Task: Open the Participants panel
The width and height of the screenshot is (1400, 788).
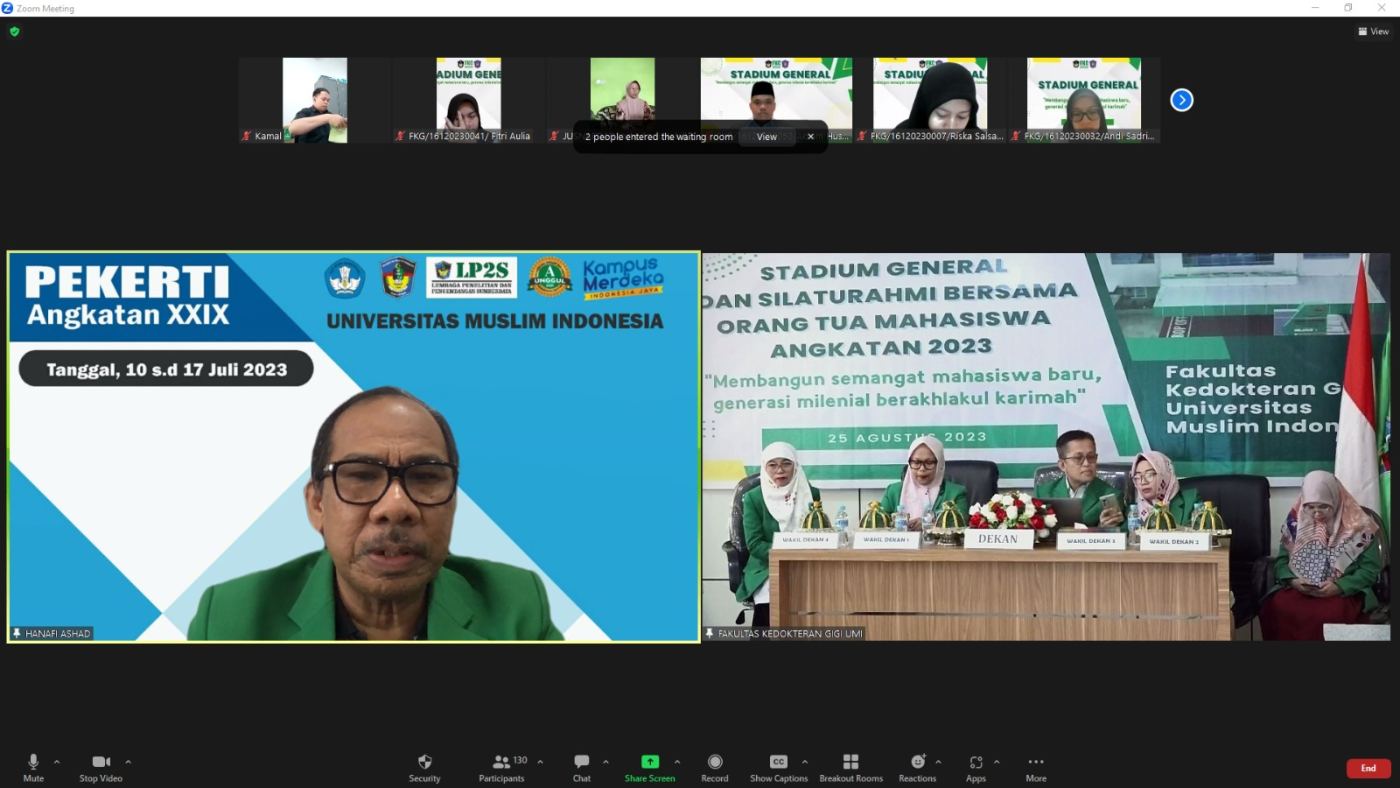Action: [502, 768]
